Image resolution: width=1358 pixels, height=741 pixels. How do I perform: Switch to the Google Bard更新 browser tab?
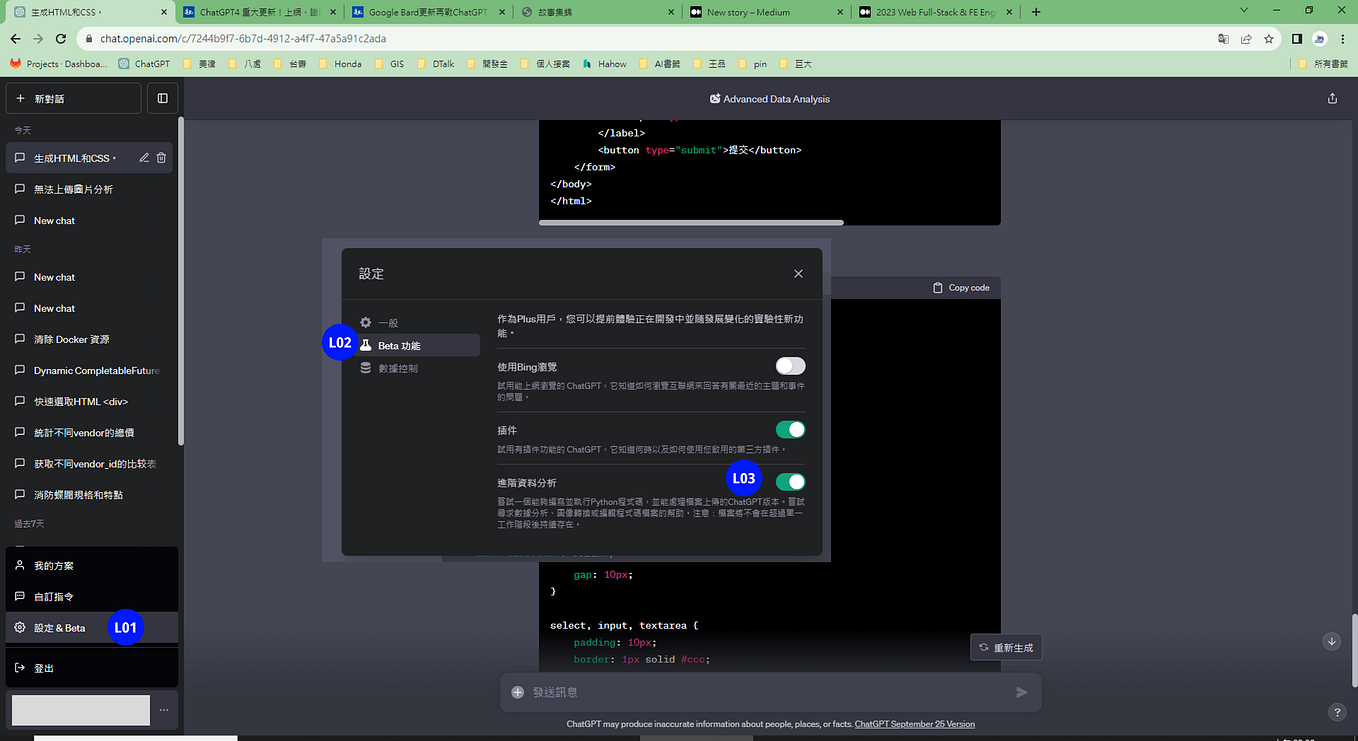(x=427, y=12)
